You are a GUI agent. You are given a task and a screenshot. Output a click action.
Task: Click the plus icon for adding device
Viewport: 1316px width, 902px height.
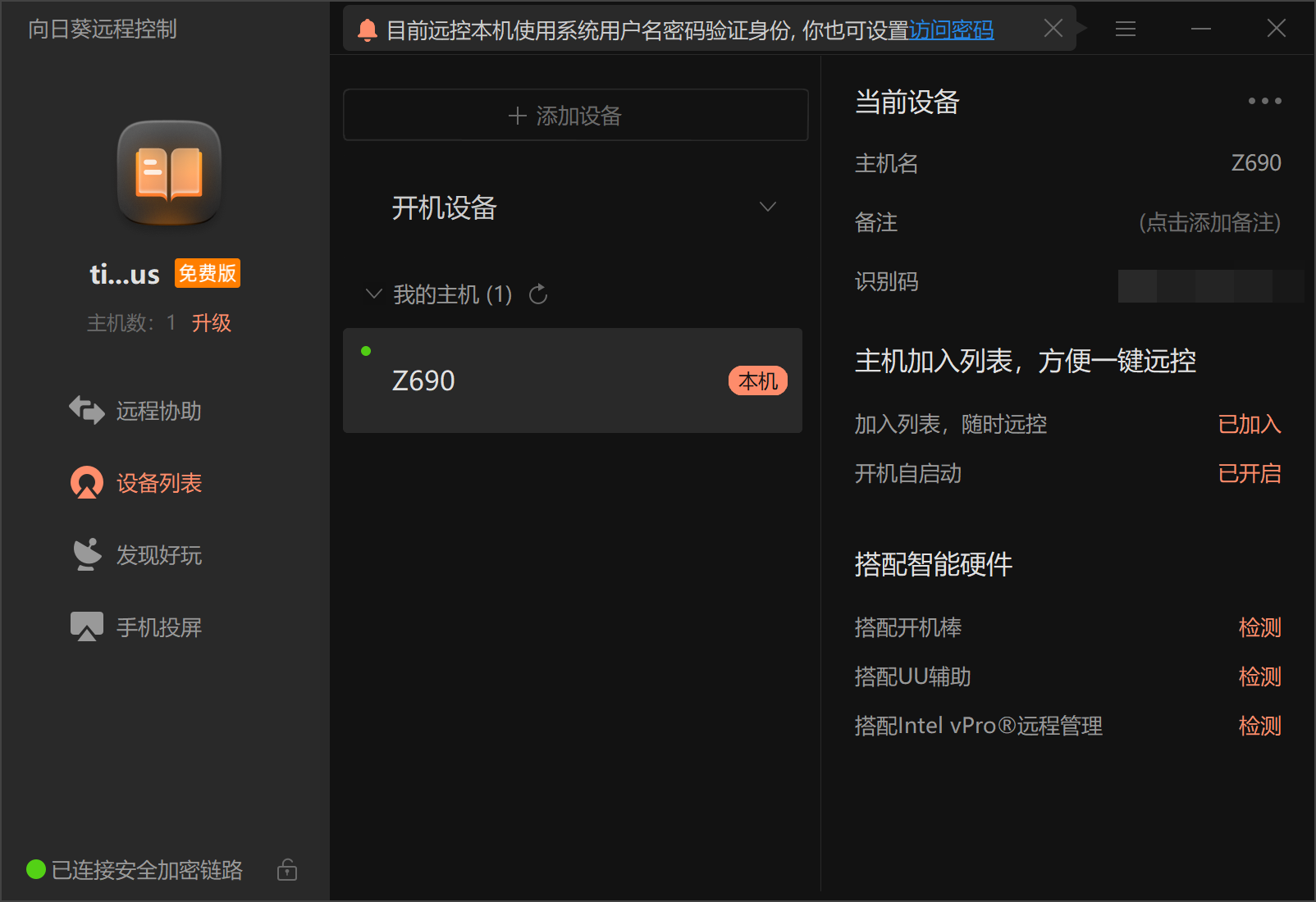click(517, 116)
